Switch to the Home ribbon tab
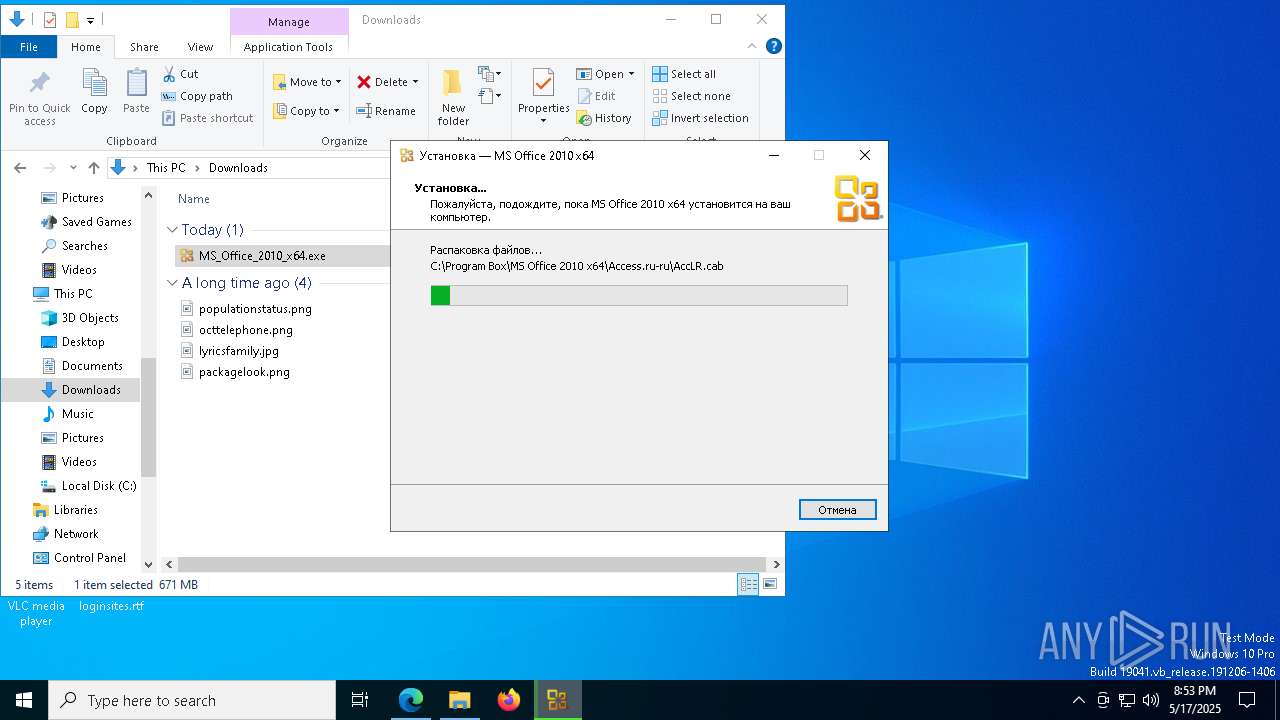The image size is (1280, 720). [x=86, y=47]
